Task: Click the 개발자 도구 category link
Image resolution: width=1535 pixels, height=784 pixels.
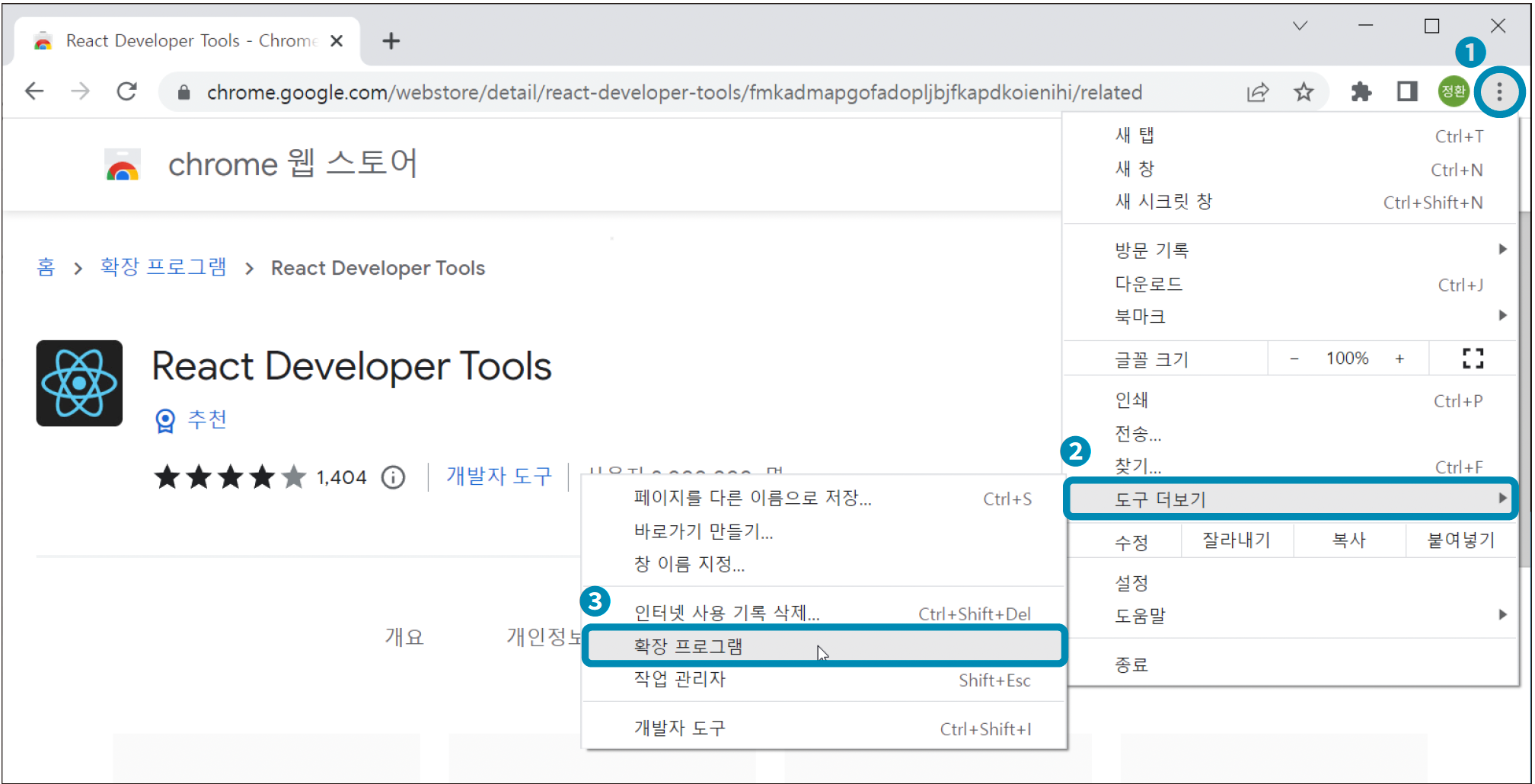Action: pyautogui.click(x=499, y=476)
